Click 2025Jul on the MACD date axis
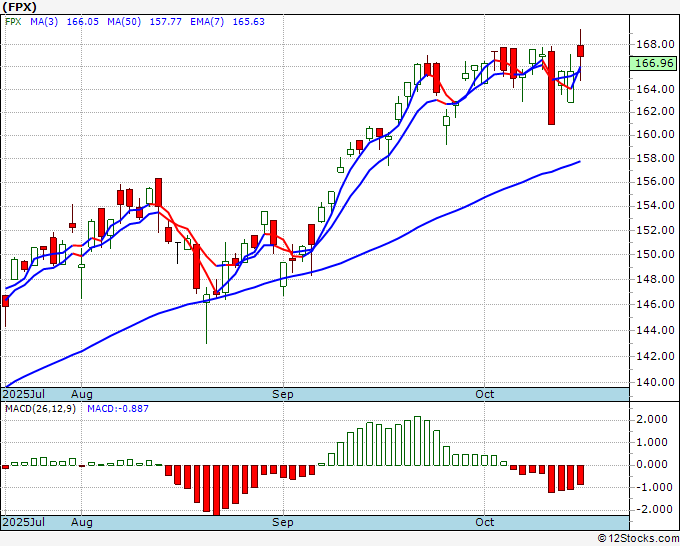 [x=23, y=522]
